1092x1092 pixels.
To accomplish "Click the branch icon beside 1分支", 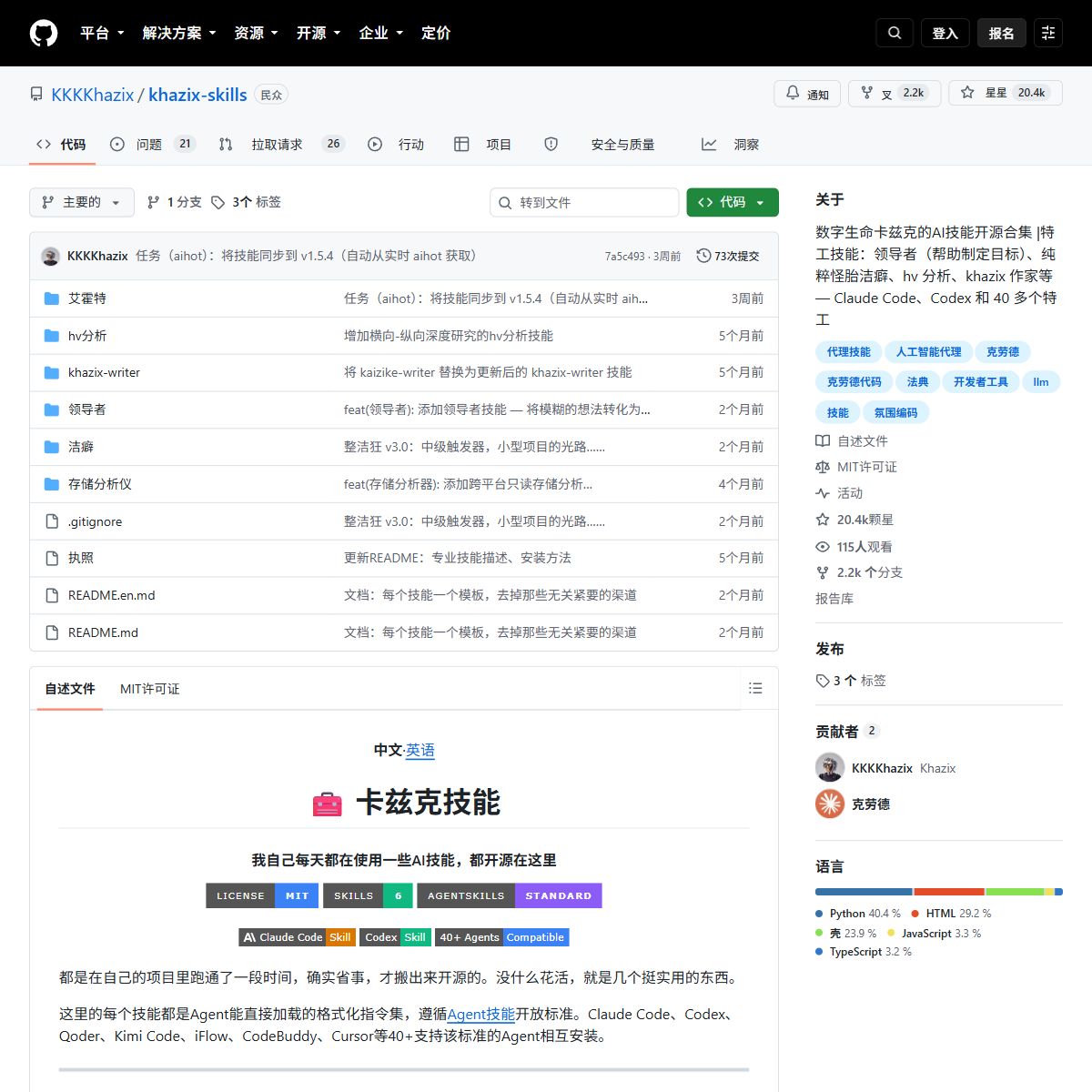I will [153, 202].
